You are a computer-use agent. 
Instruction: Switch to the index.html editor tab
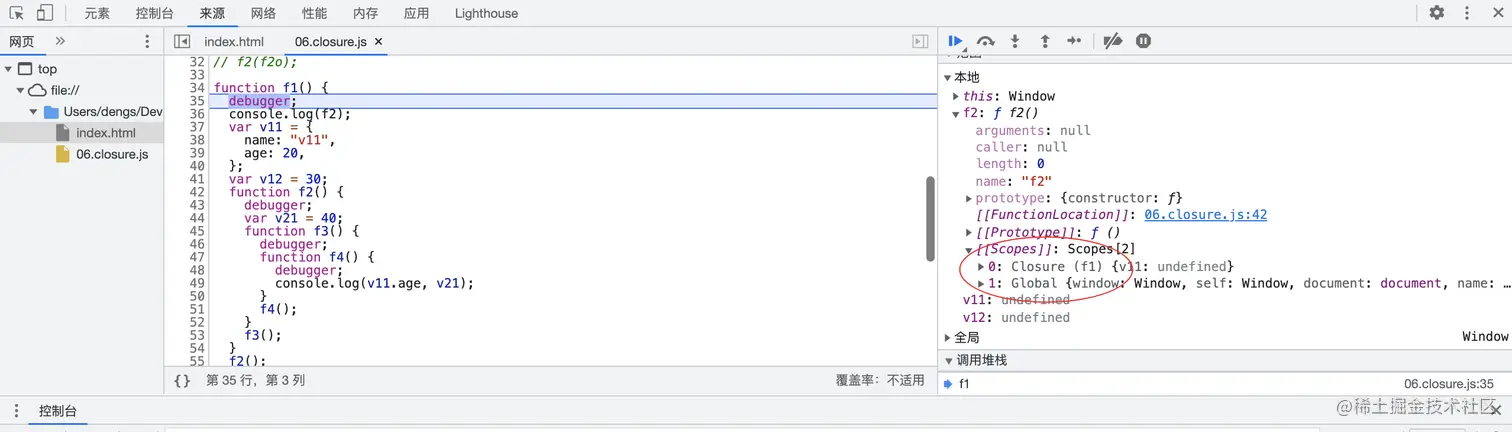click(234, 42)
